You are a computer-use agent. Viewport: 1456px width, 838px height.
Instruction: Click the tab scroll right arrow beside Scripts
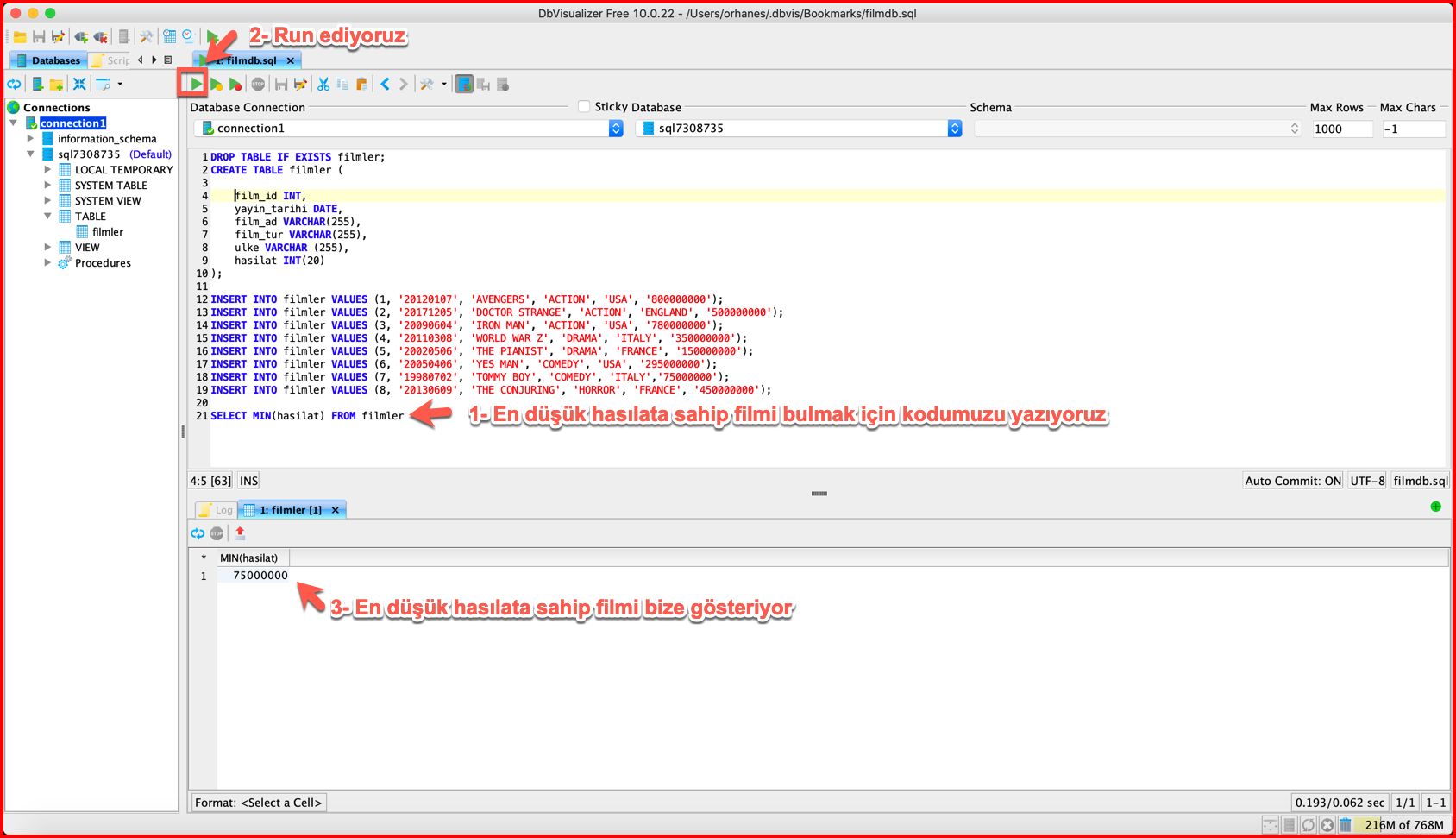click(x=154, y=60)
